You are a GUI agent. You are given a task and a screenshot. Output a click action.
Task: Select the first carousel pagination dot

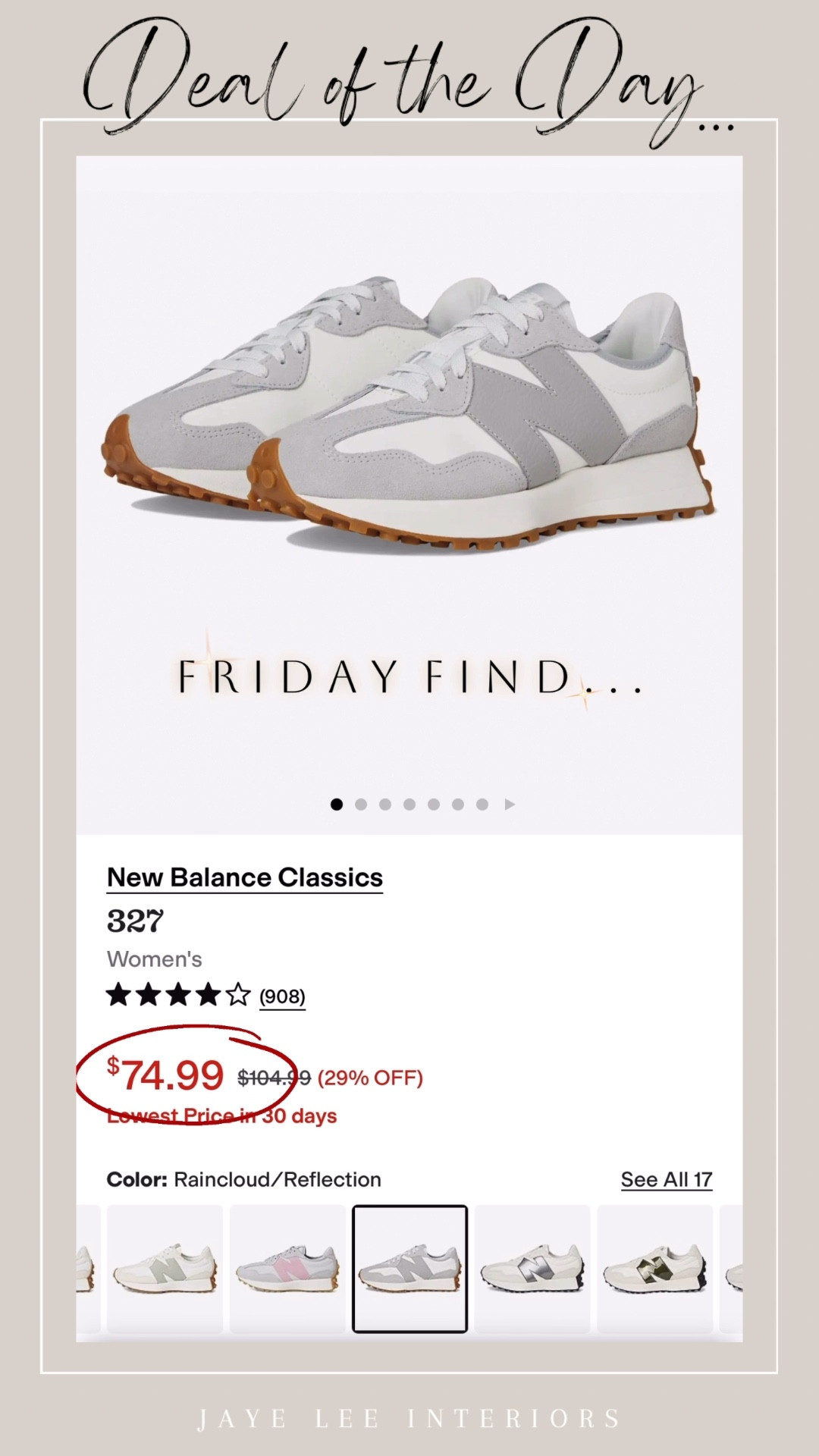pyautogui.click(x=337, y=805)
